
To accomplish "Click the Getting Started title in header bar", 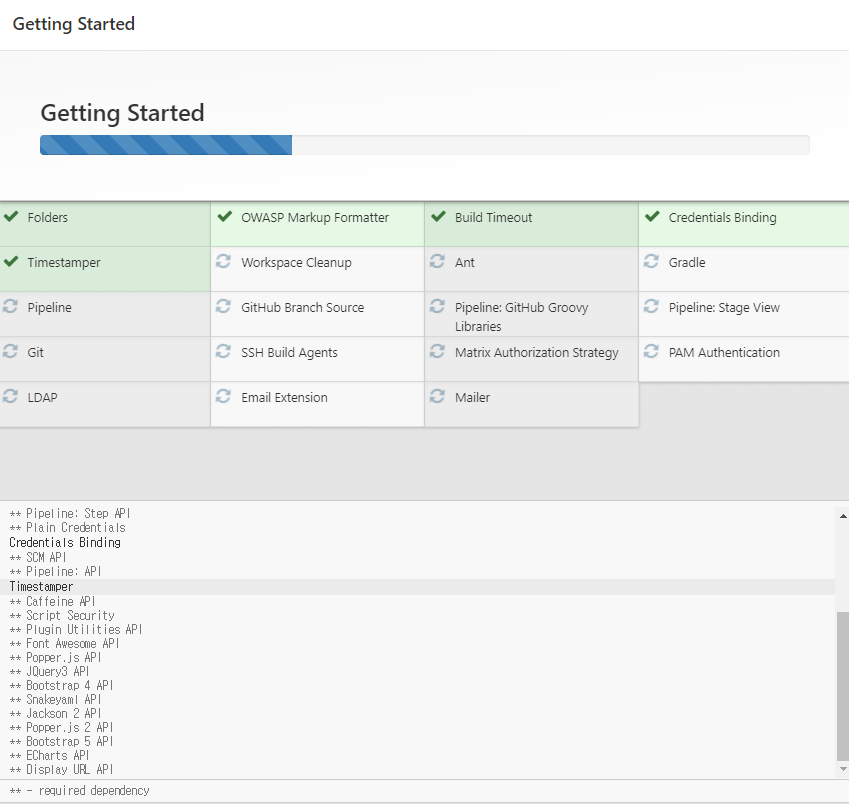I will coord(74,24).
